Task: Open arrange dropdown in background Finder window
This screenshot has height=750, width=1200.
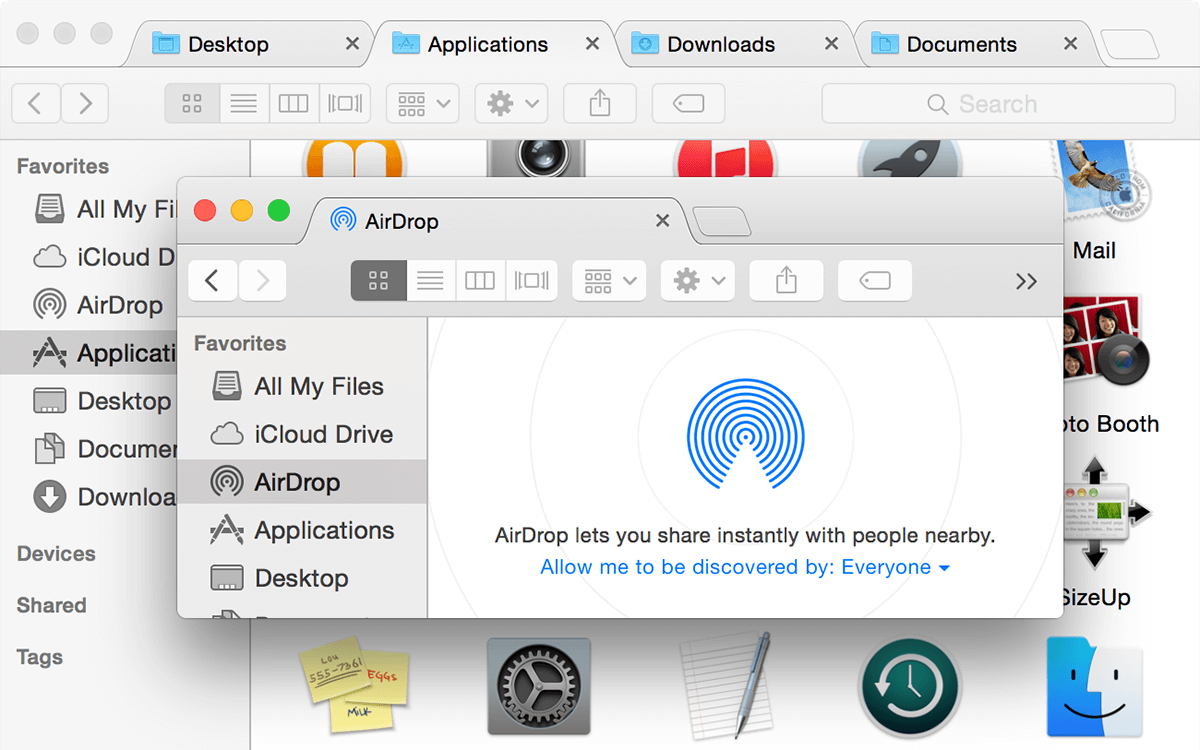Action: coord(422,103)
